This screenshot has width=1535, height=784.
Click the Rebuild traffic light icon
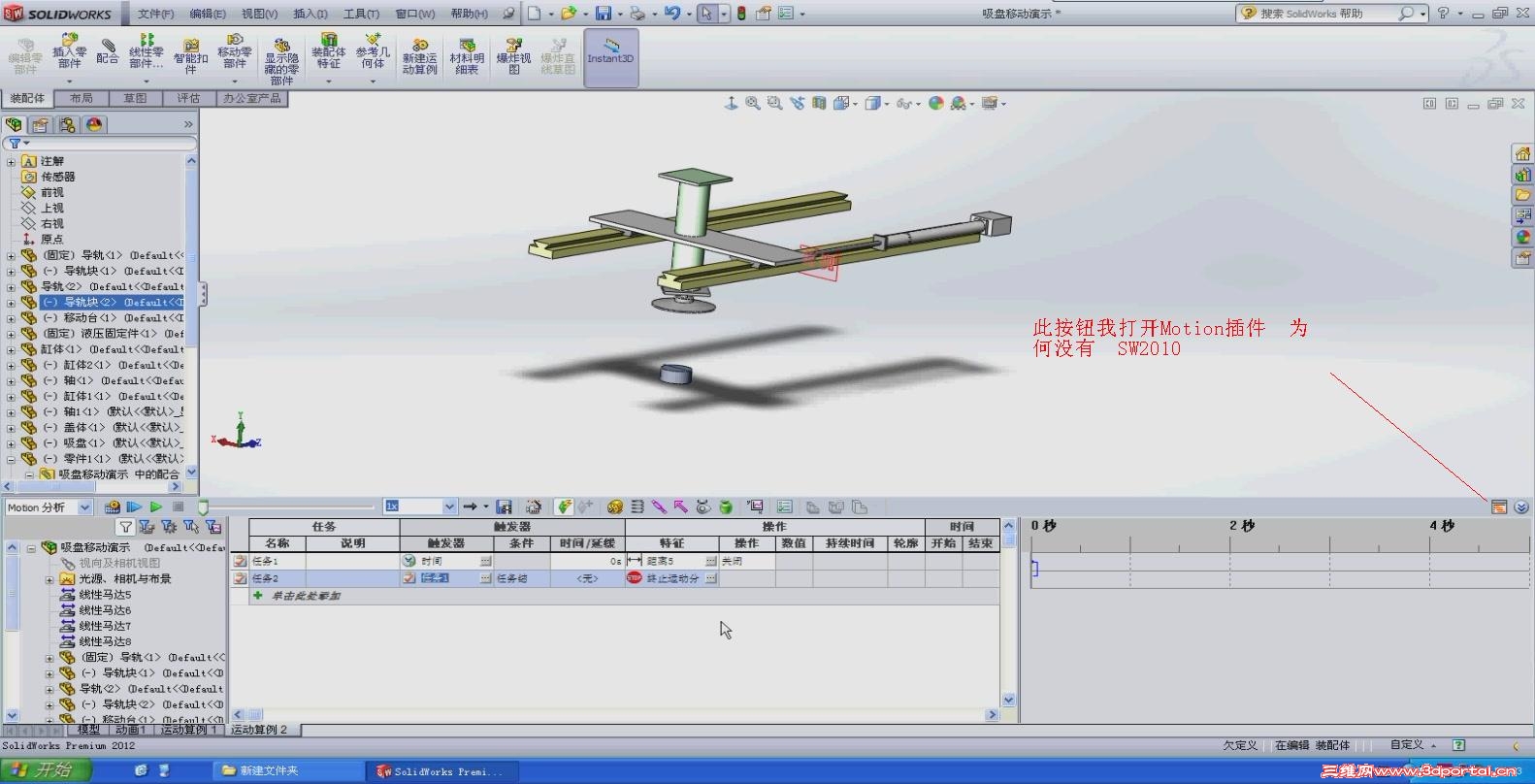pos(741,14)
